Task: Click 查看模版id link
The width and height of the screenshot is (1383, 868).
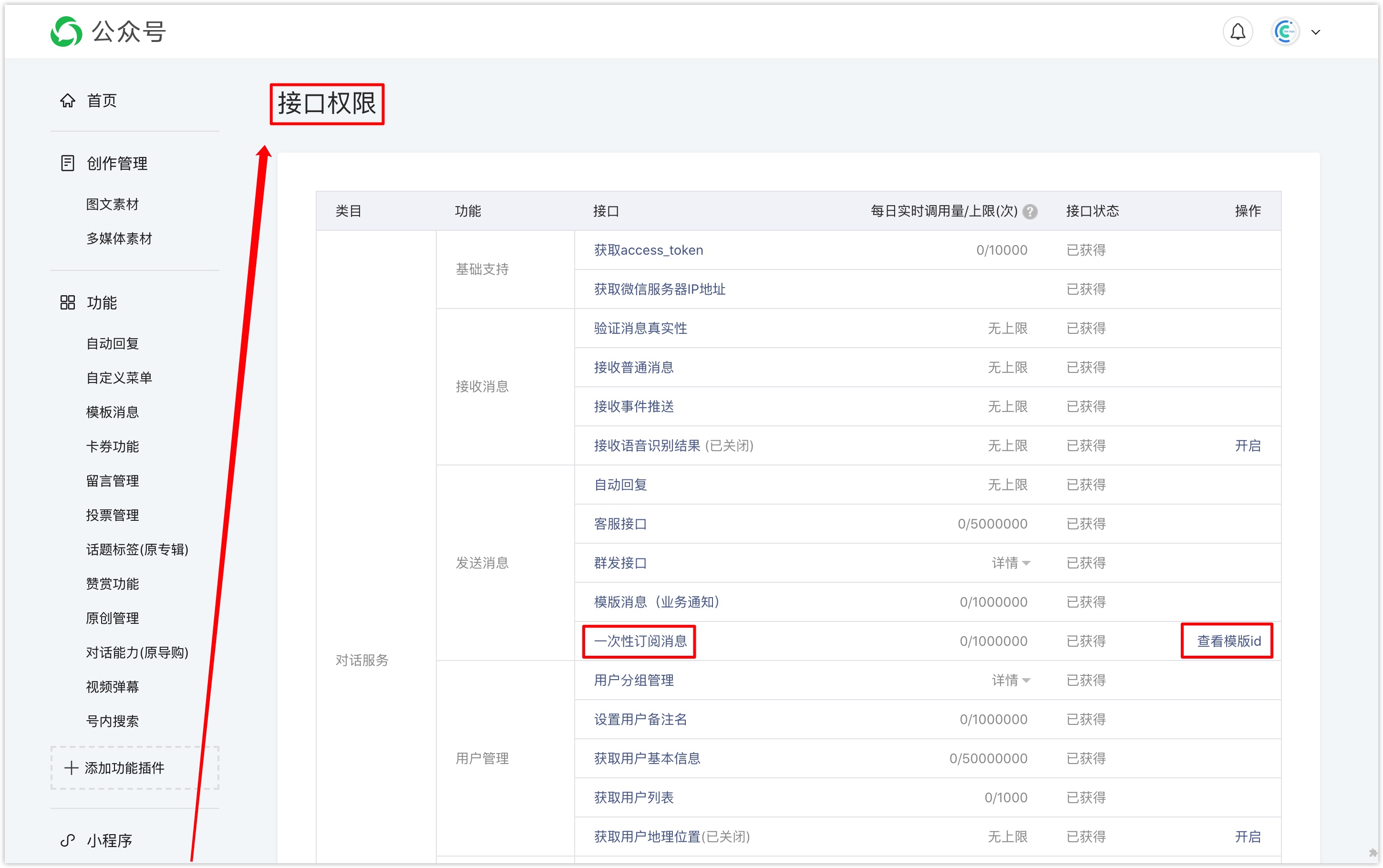Action: 1228,641
